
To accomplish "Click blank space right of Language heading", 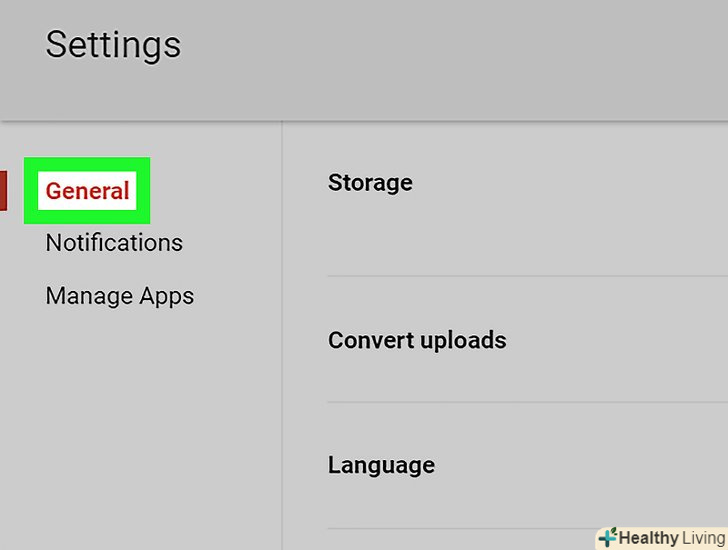I will pyautogui.click(x=580, y=465).
